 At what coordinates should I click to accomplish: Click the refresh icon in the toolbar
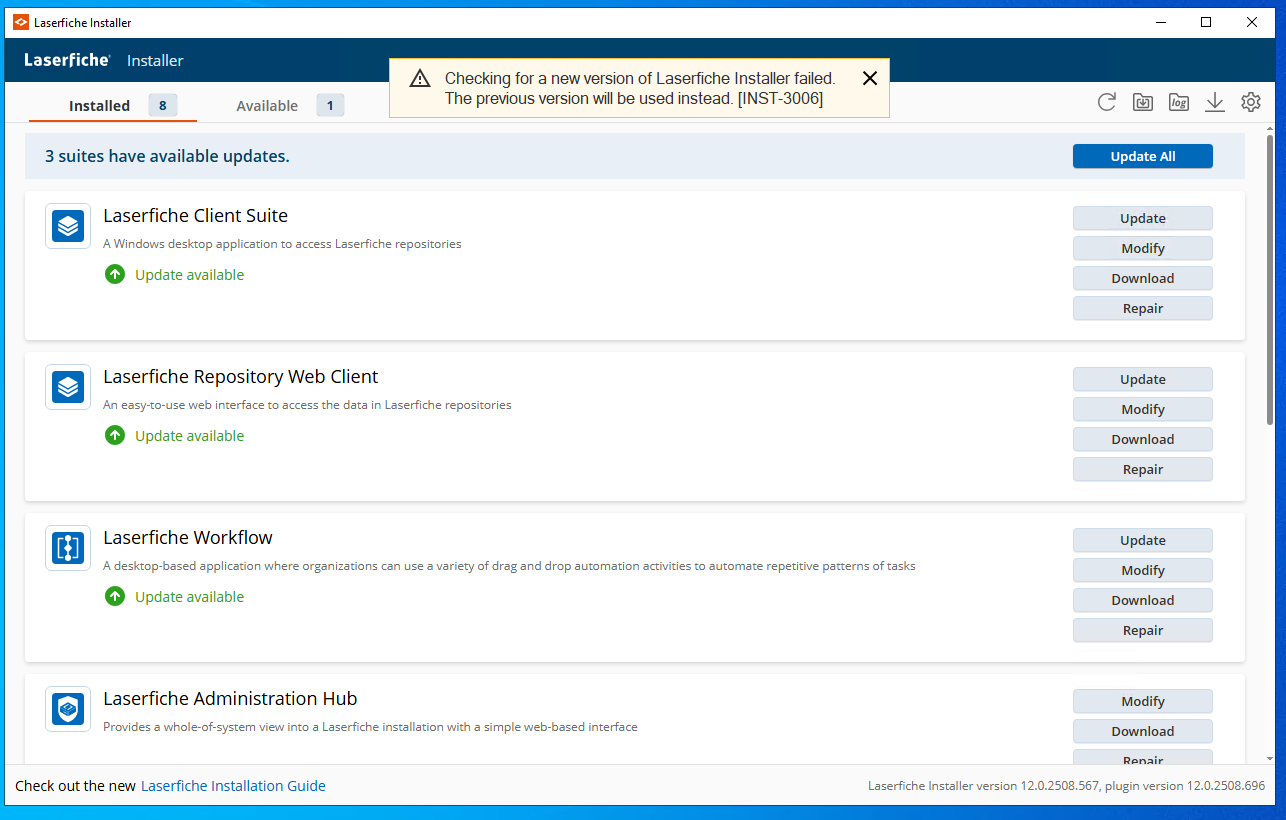1106,102
